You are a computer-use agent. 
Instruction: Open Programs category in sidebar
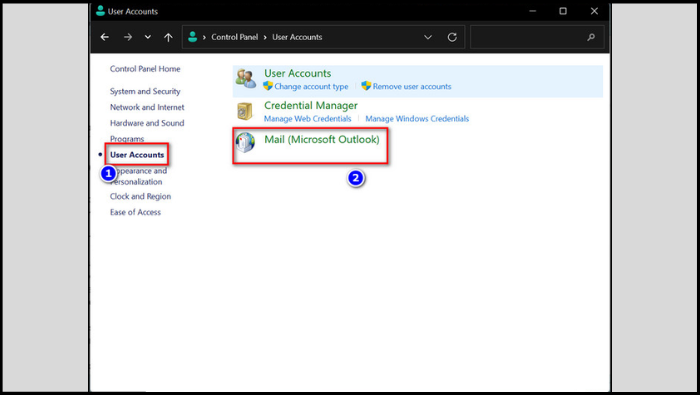[127, 139]
